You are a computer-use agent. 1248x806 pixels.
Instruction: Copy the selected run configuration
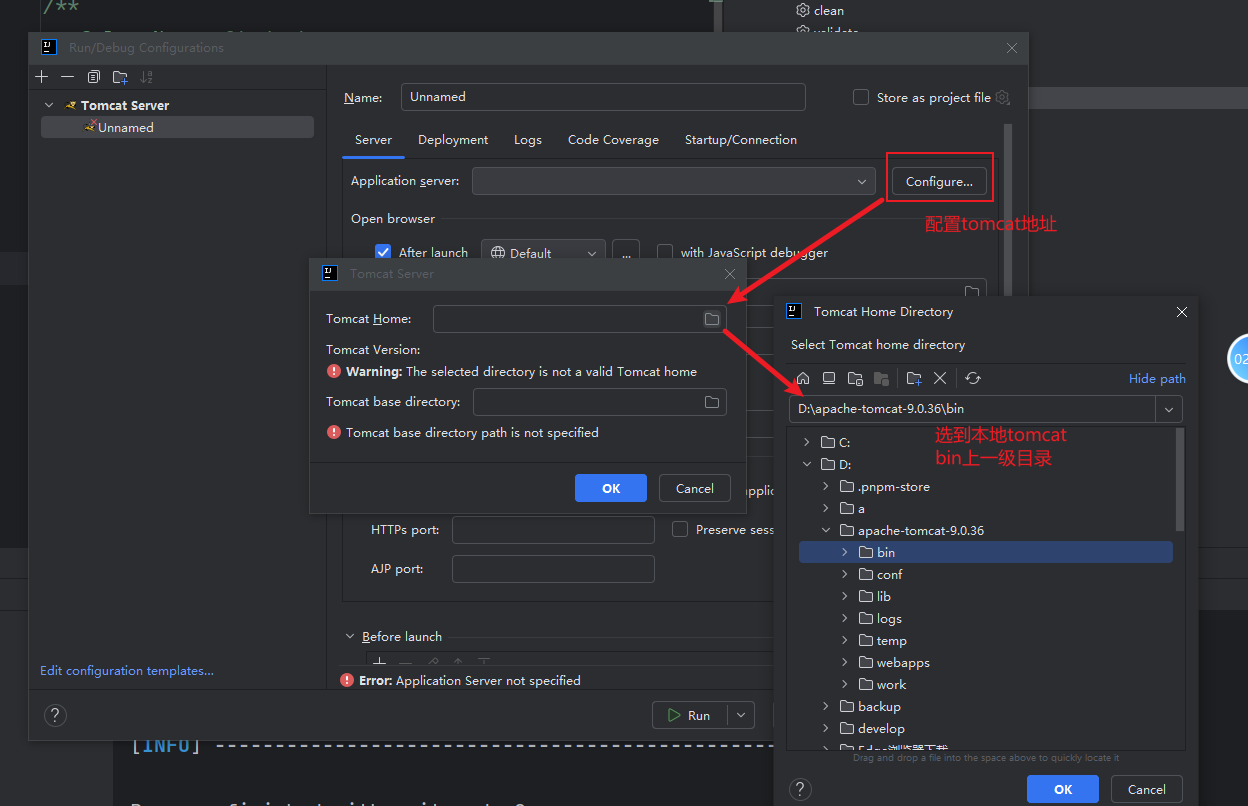pos(94,77)
